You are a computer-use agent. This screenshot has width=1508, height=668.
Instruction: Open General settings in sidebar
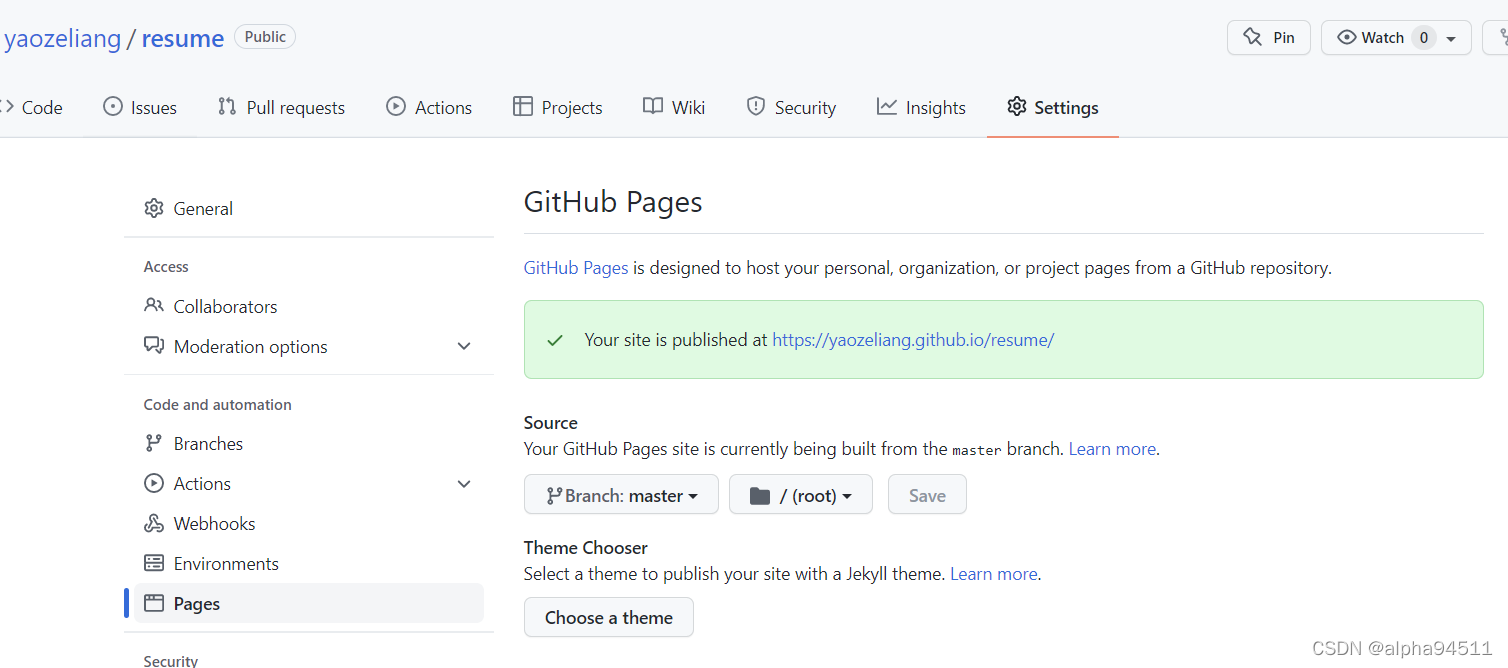coord(309,208)
